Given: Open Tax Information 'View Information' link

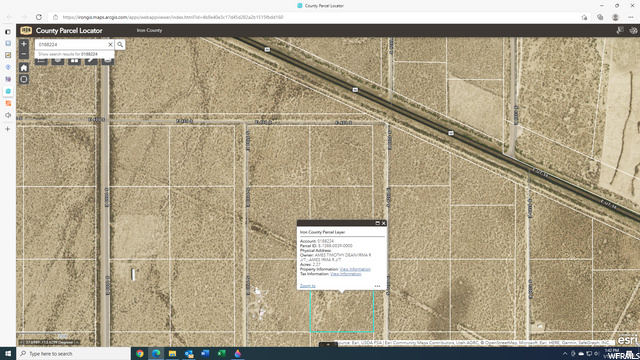Looking at the screenshot, I should point(345,274).
